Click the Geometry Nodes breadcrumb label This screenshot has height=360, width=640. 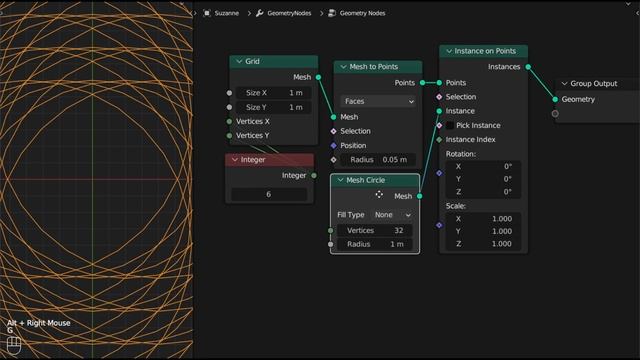click(x=362, y=13)
